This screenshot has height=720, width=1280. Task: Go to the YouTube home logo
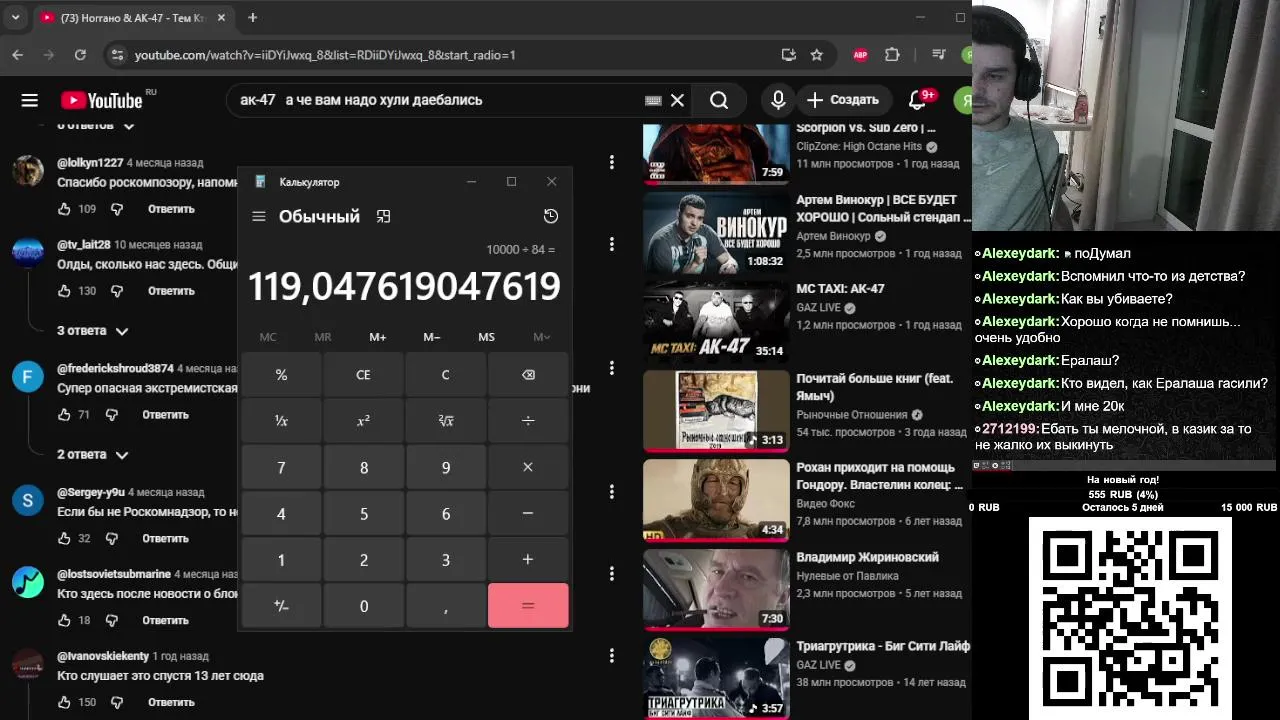102,100
